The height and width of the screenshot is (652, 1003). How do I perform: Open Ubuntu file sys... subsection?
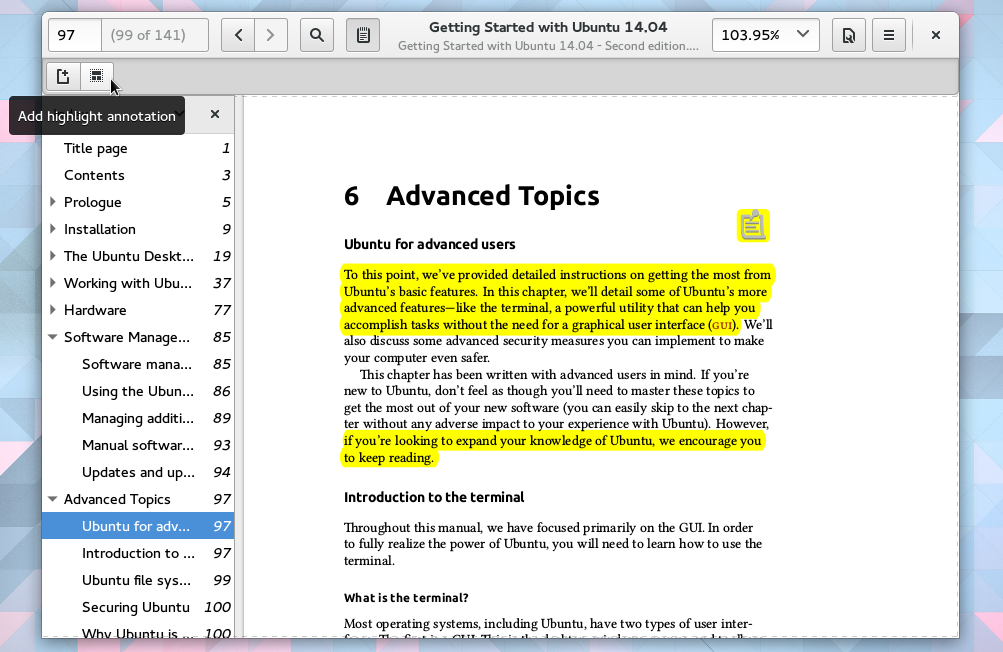pos(138,580)
